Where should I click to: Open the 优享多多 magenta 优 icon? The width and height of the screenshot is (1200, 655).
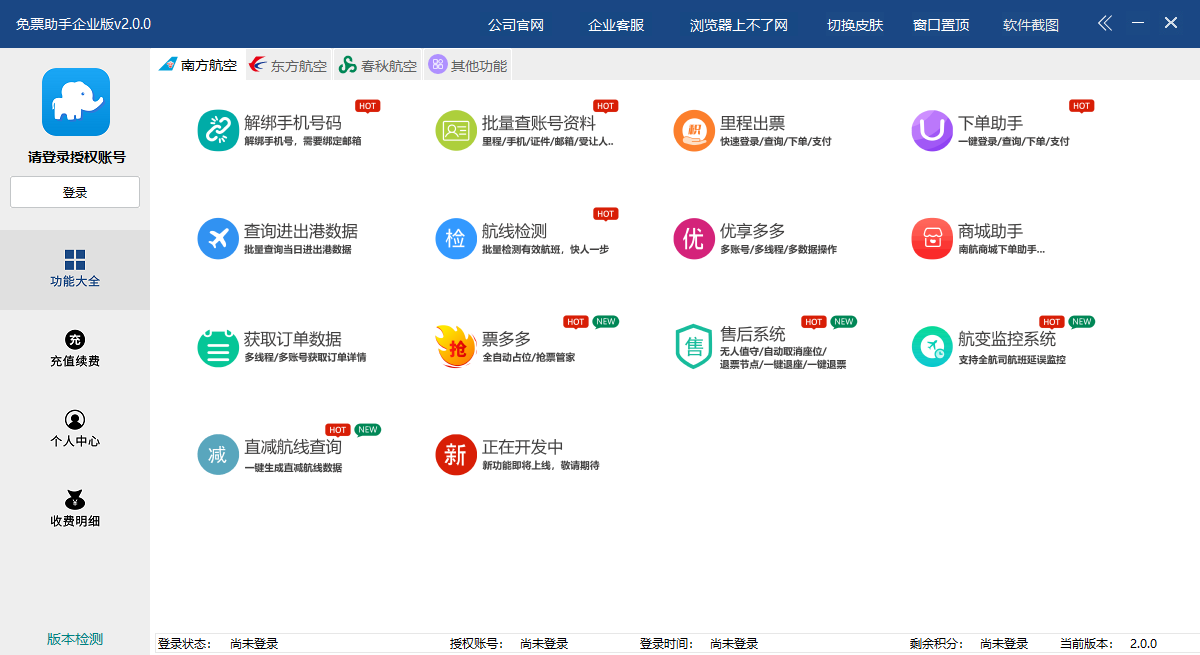(x=693, y=239)
